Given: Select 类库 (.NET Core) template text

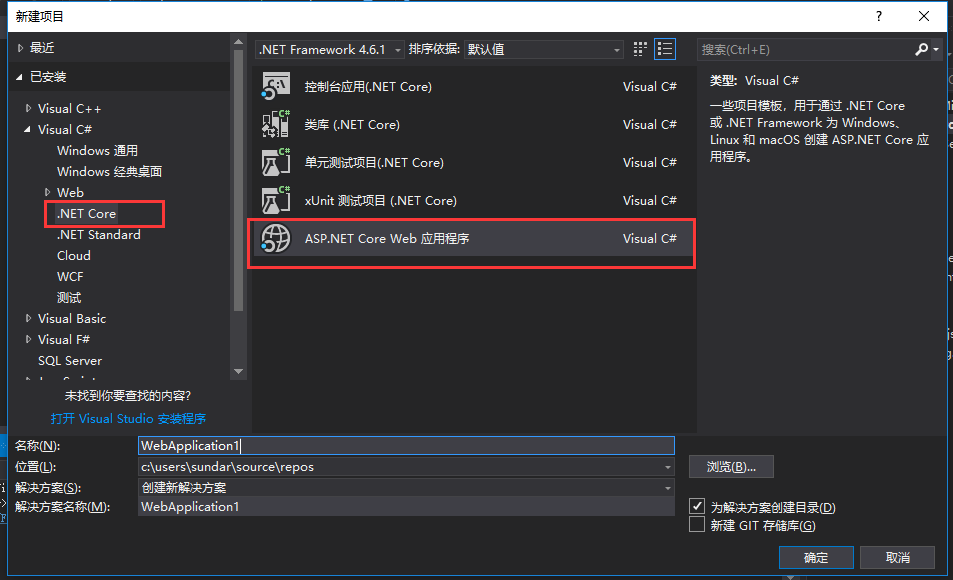Looking at the screenshot, I should 352,124.
